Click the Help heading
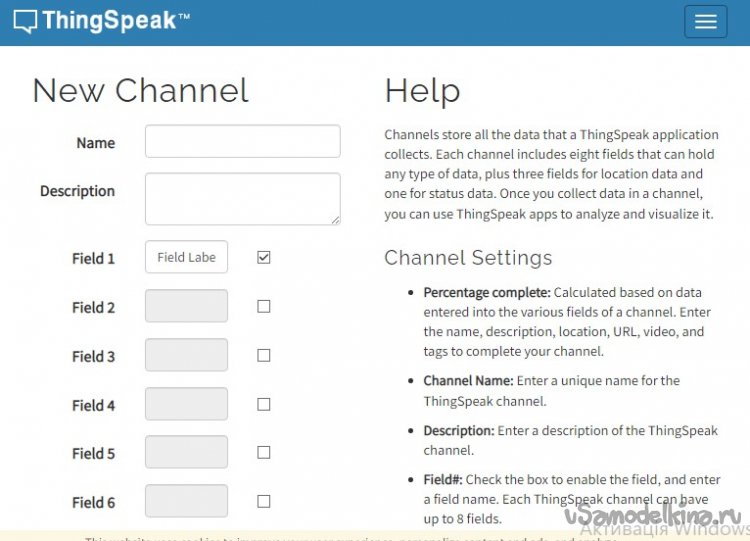Viewport: 750px width, 541px height. pos(422,91)
